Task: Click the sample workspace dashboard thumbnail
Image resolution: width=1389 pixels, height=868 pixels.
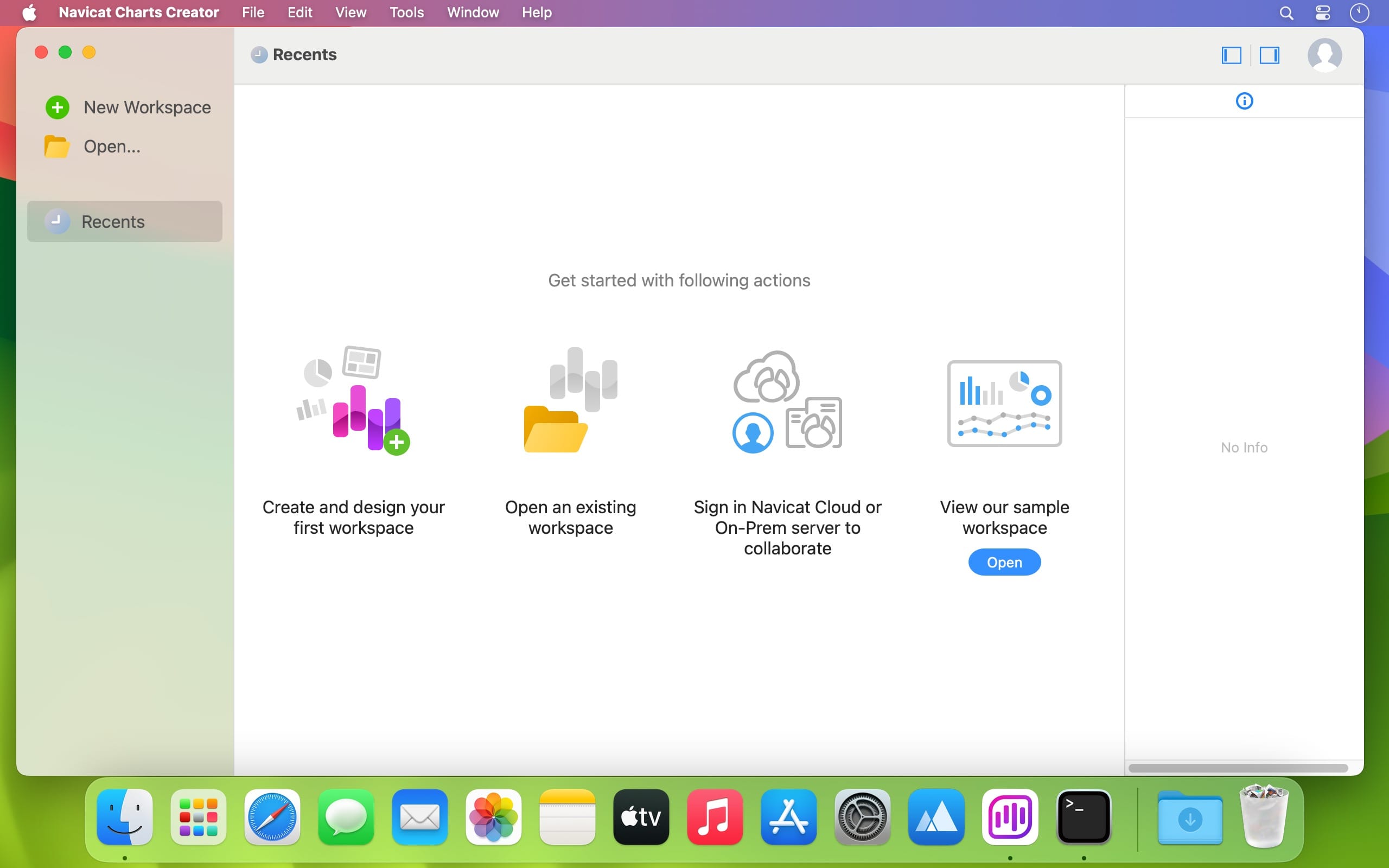Action: (1004, 403)
